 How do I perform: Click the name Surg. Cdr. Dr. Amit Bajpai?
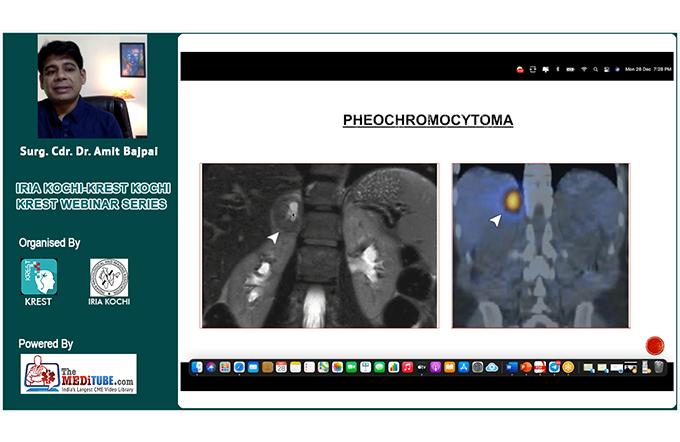click(x=89, y=151)
